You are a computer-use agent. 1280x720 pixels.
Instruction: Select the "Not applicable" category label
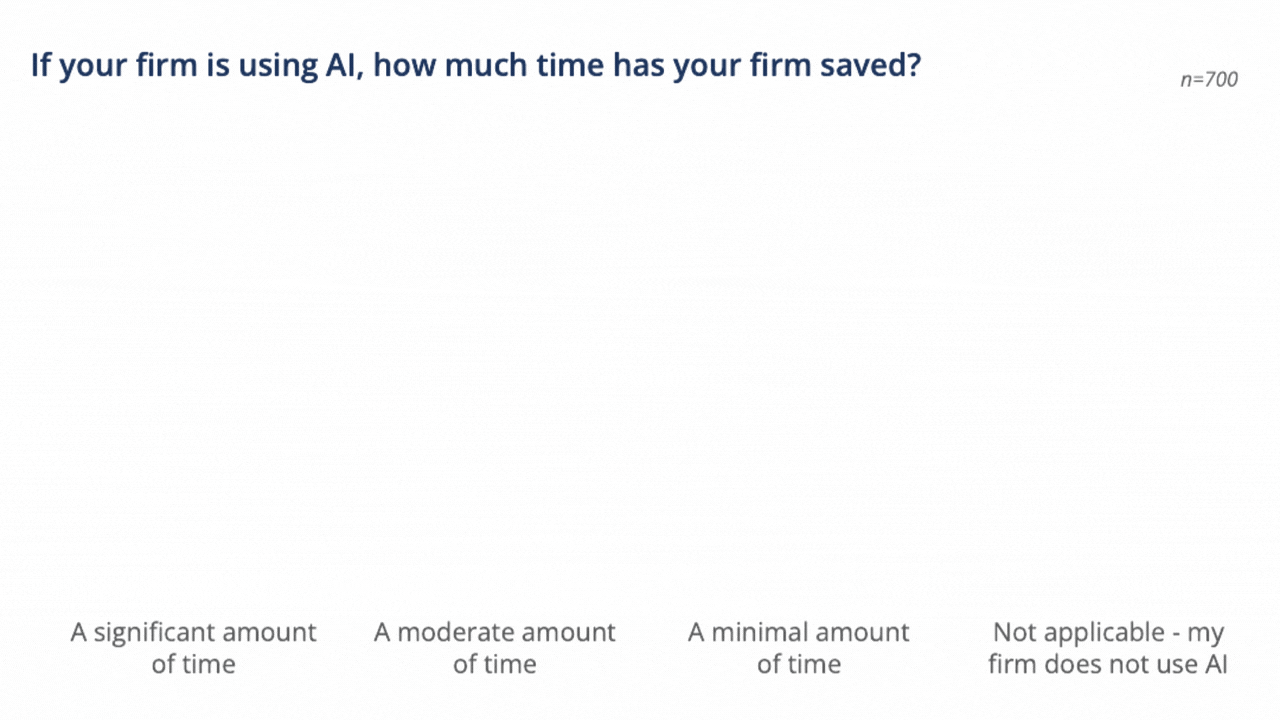click(1108, 648)
